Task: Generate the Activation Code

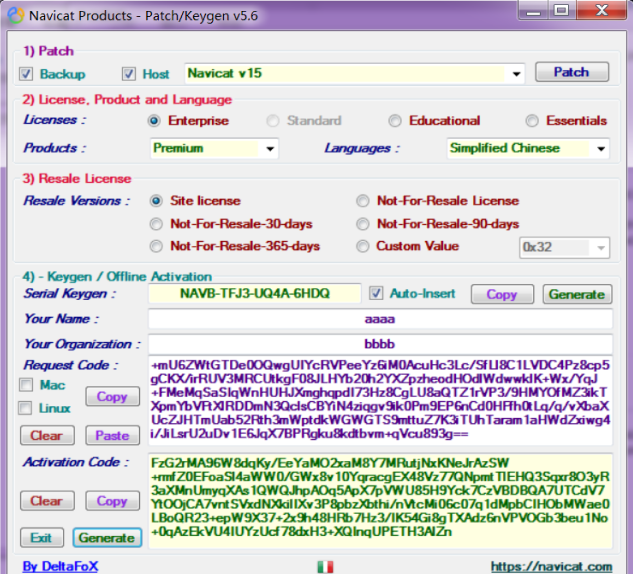Action: 107,538
